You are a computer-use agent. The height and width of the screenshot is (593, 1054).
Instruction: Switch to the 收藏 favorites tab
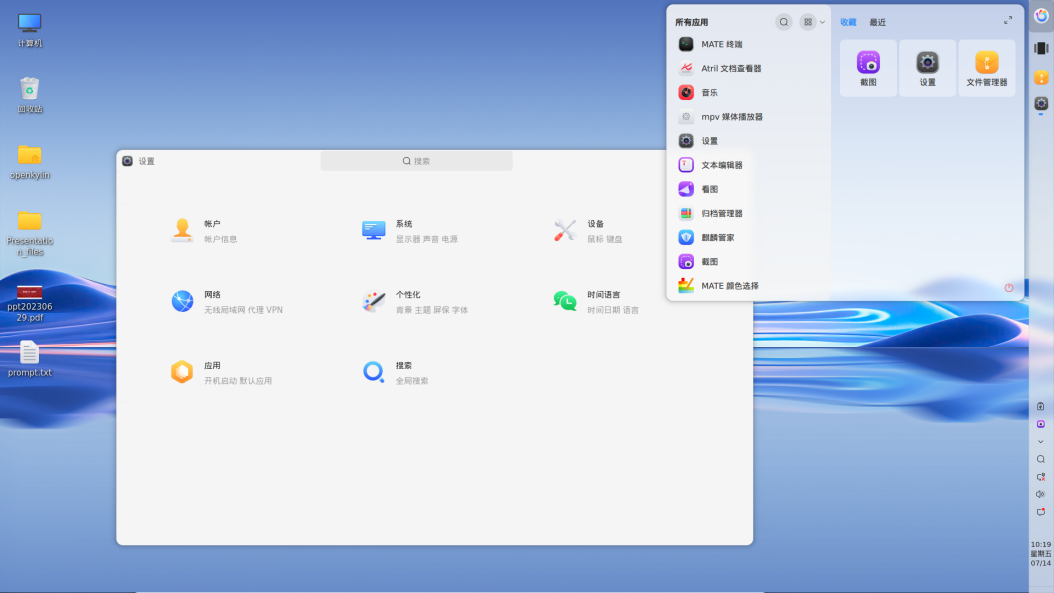[848, 22]
